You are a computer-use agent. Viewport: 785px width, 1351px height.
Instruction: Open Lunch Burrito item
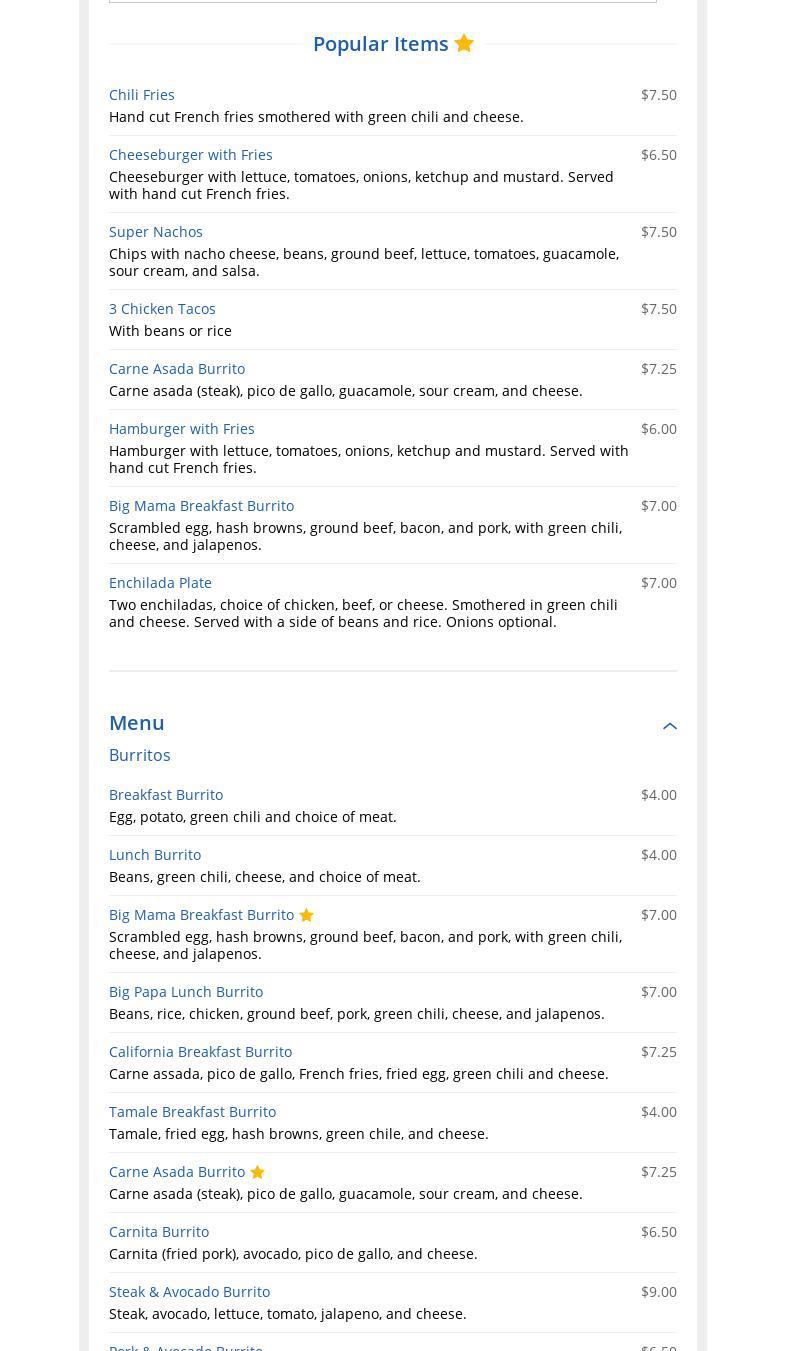[x=155, y=855]
